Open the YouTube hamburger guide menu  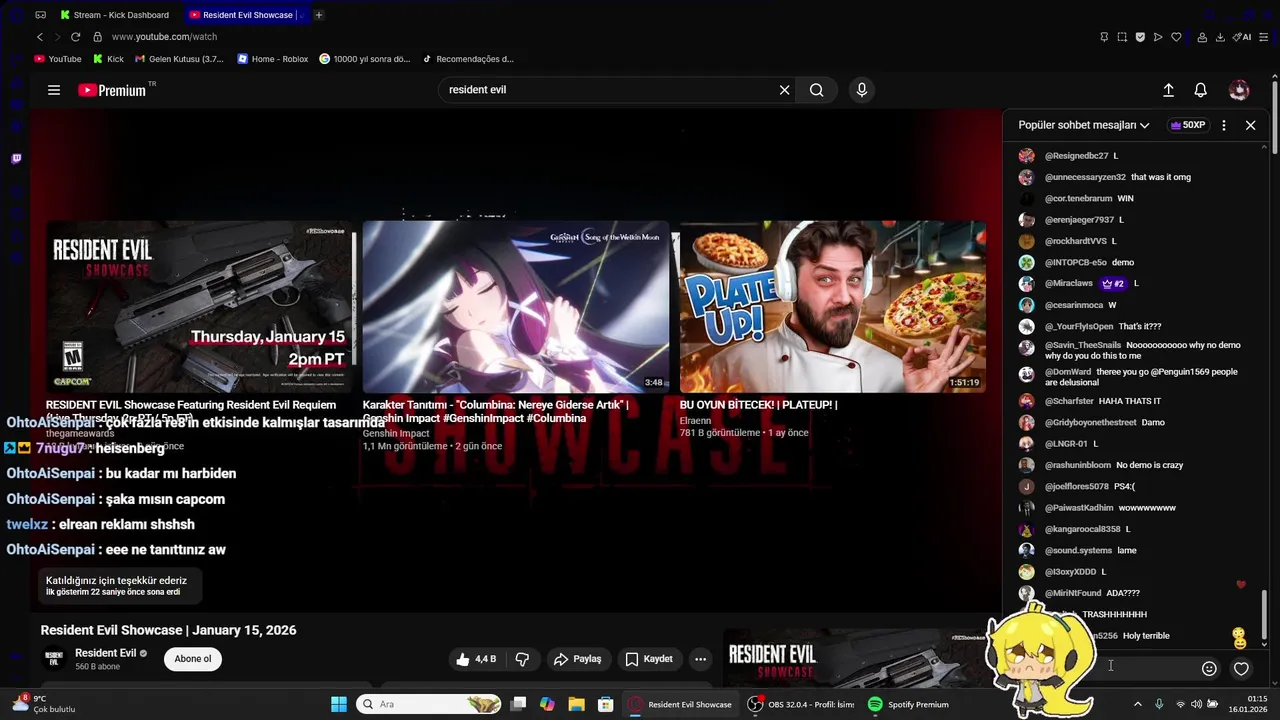coord(54,90)
